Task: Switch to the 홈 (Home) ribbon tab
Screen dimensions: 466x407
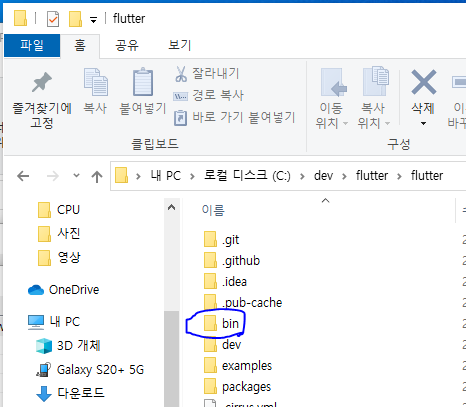Action: [x=80, y=45]
